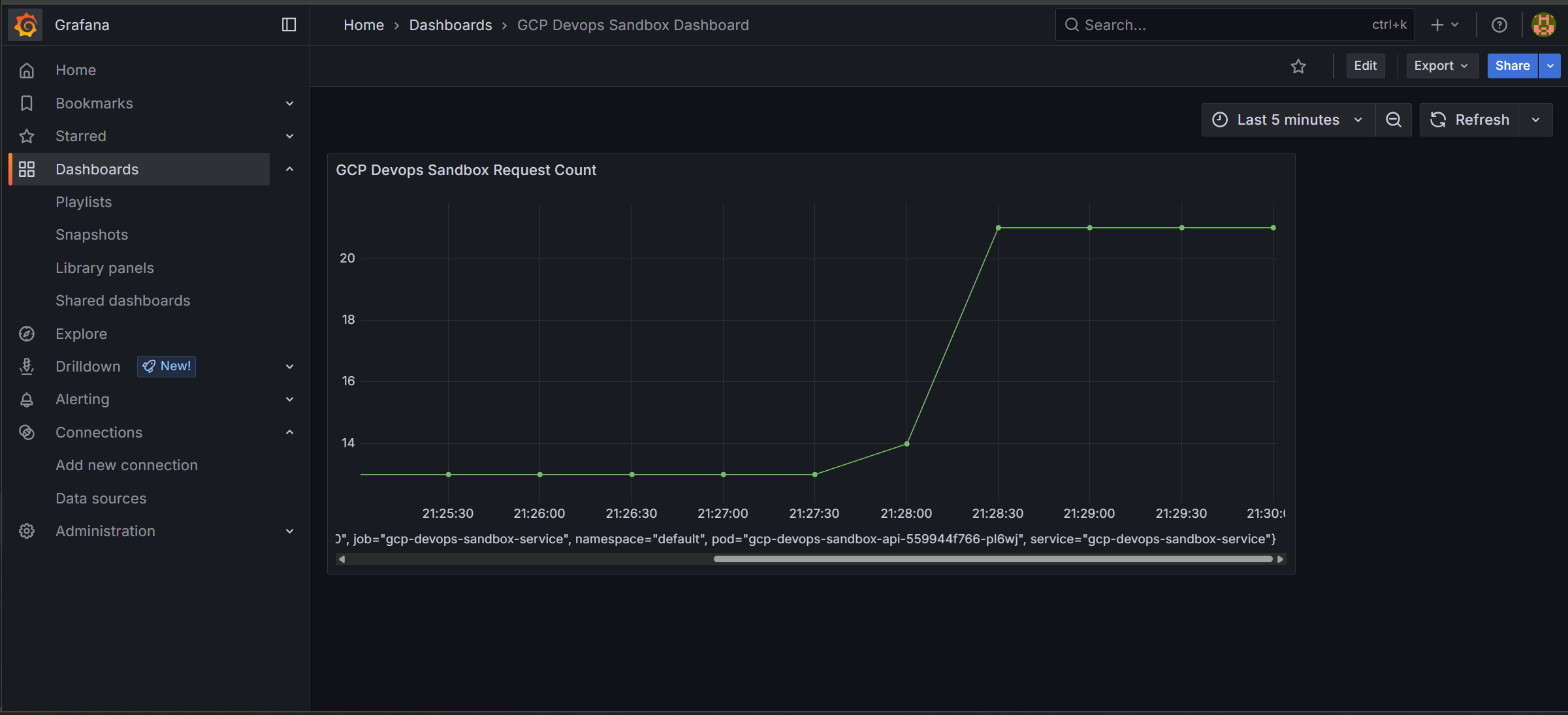Expand the Drilldown section chevron
The width and height of the screenshot is (1568, 715).
(290, 366)
